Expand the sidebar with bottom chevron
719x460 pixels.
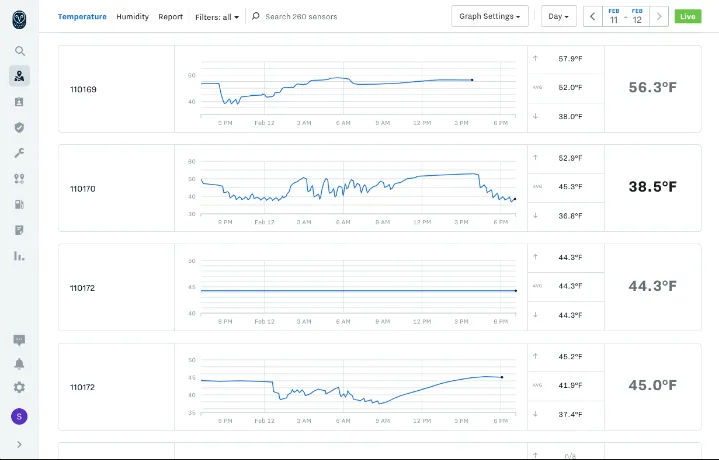[19, 444]
